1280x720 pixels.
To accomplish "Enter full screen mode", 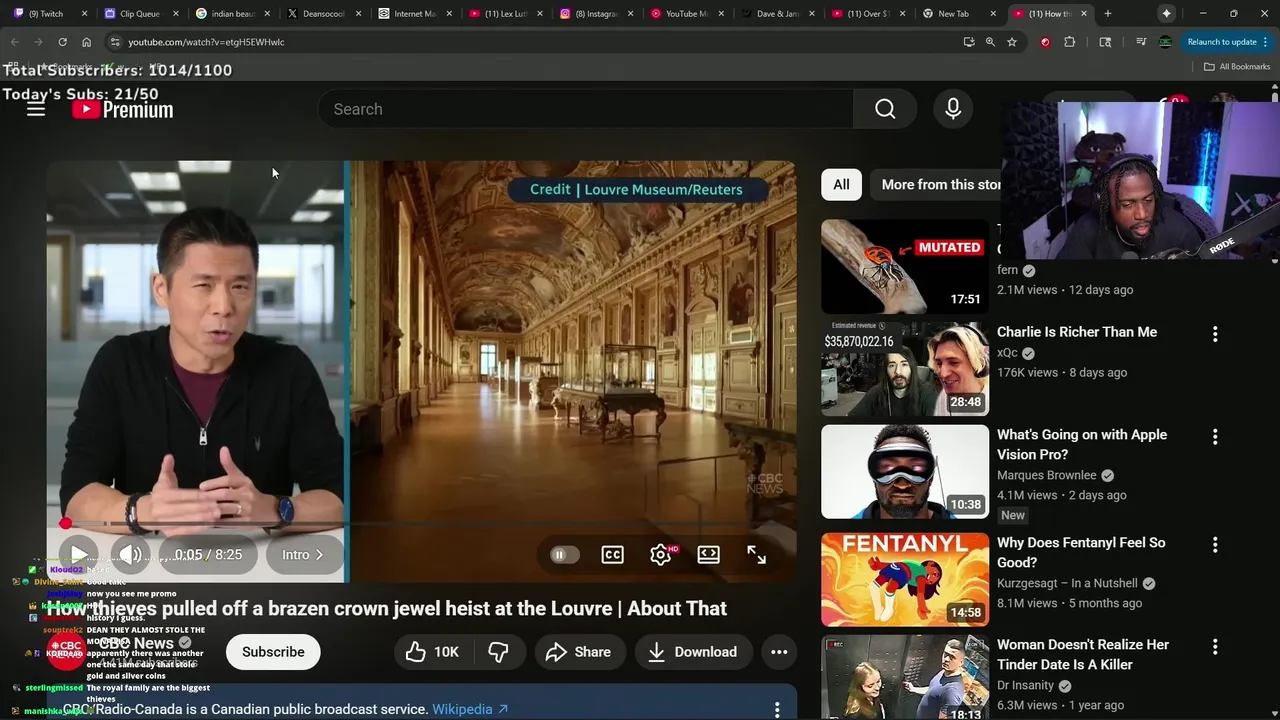I will pyautogui.click(x=756, y=555).
